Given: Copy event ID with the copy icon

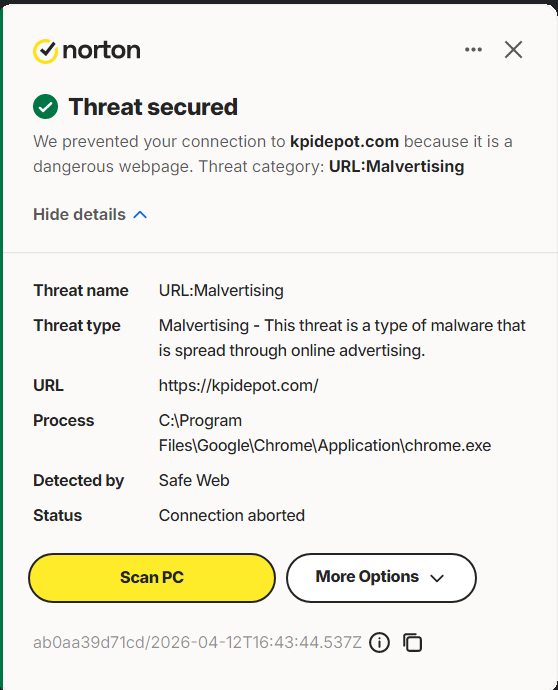Looking at the screenshot, I should tap(413, 642).
